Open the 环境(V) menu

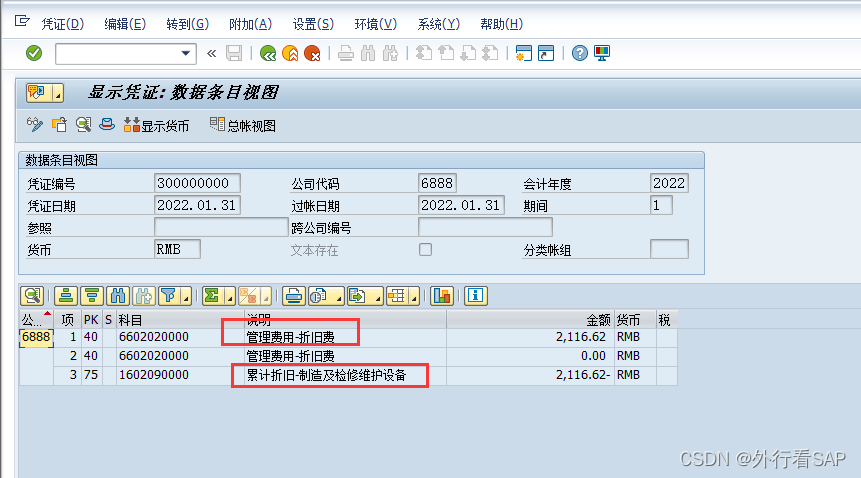pos(376,24)
